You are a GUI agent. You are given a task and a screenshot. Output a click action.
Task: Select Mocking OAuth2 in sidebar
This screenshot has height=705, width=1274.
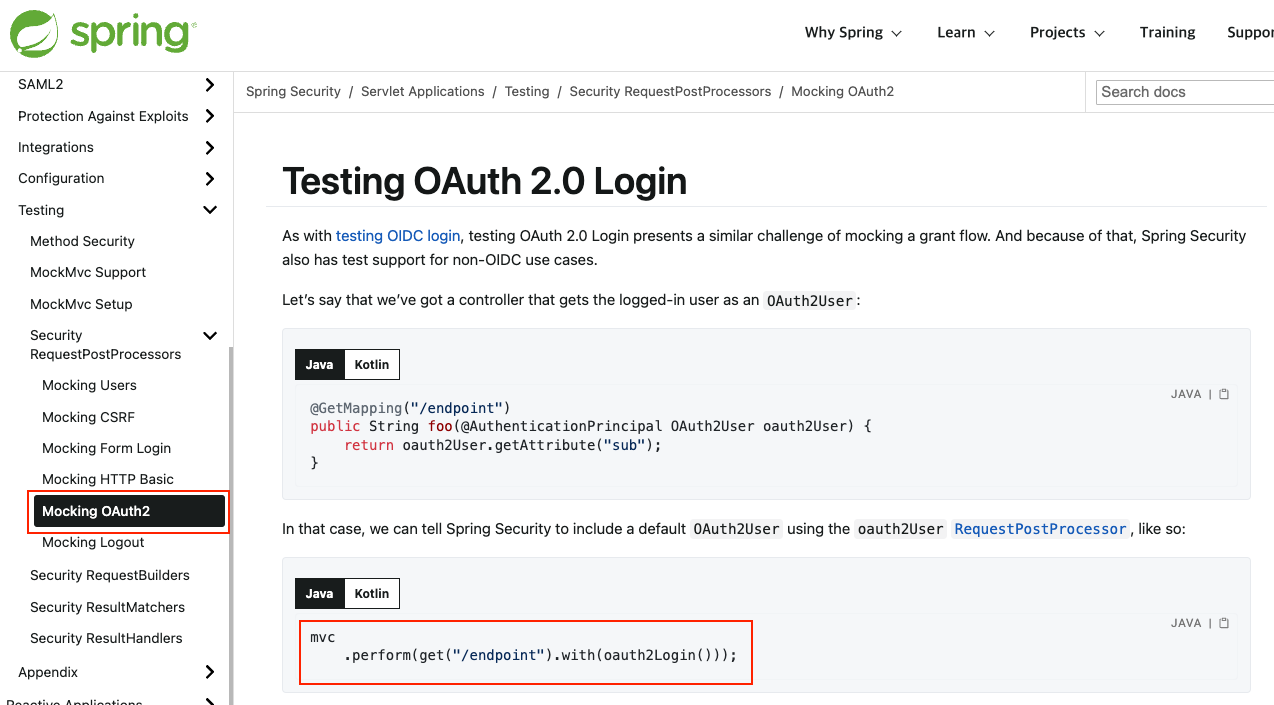pos(129,511)
